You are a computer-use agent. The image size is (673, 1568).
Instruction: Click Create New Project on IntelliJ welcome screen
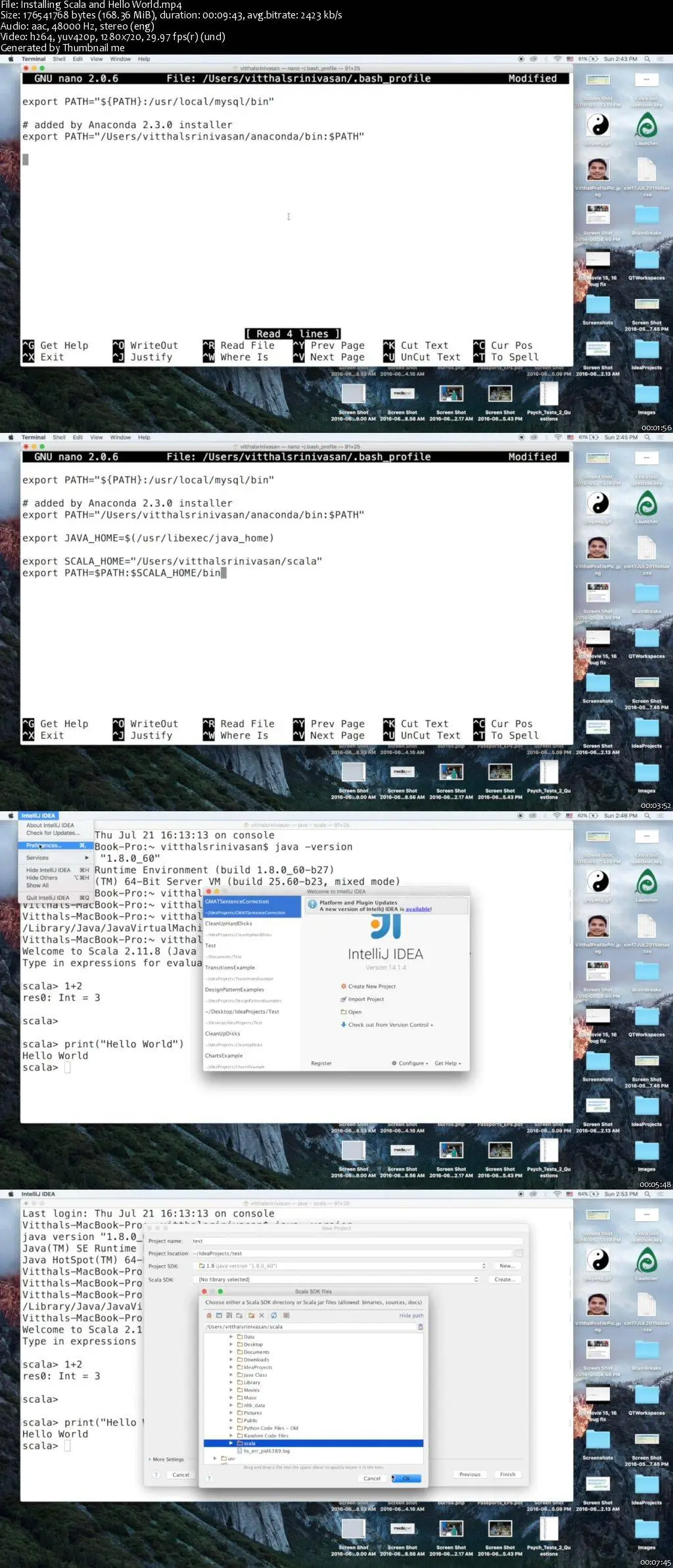(x=368, y=987)
